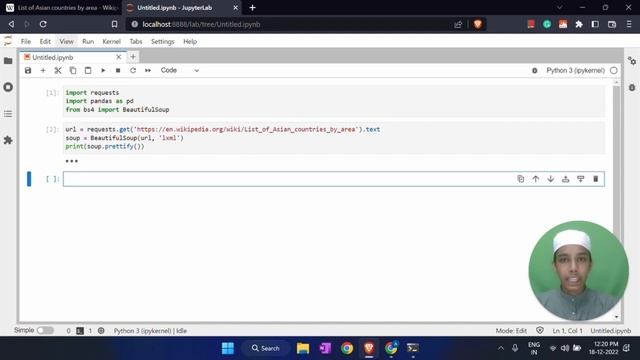Open Google Chrome from taskbar
Screen dimensions: 640x360
pyautogui.click(x=347, y=348)
